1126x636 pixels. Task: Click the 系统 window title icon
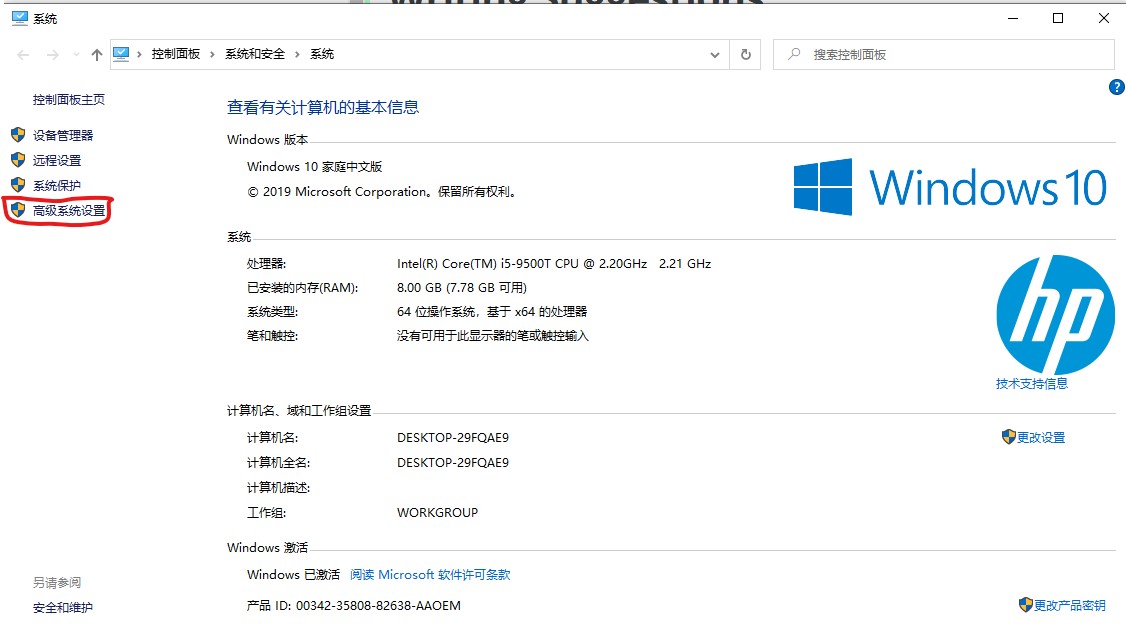tap(19, 18)
